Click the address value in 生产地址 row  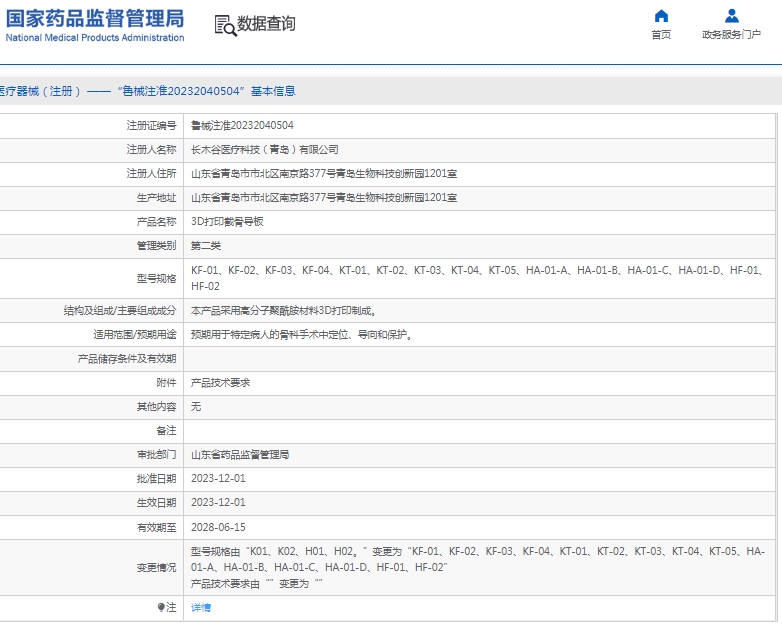(324, 198)
